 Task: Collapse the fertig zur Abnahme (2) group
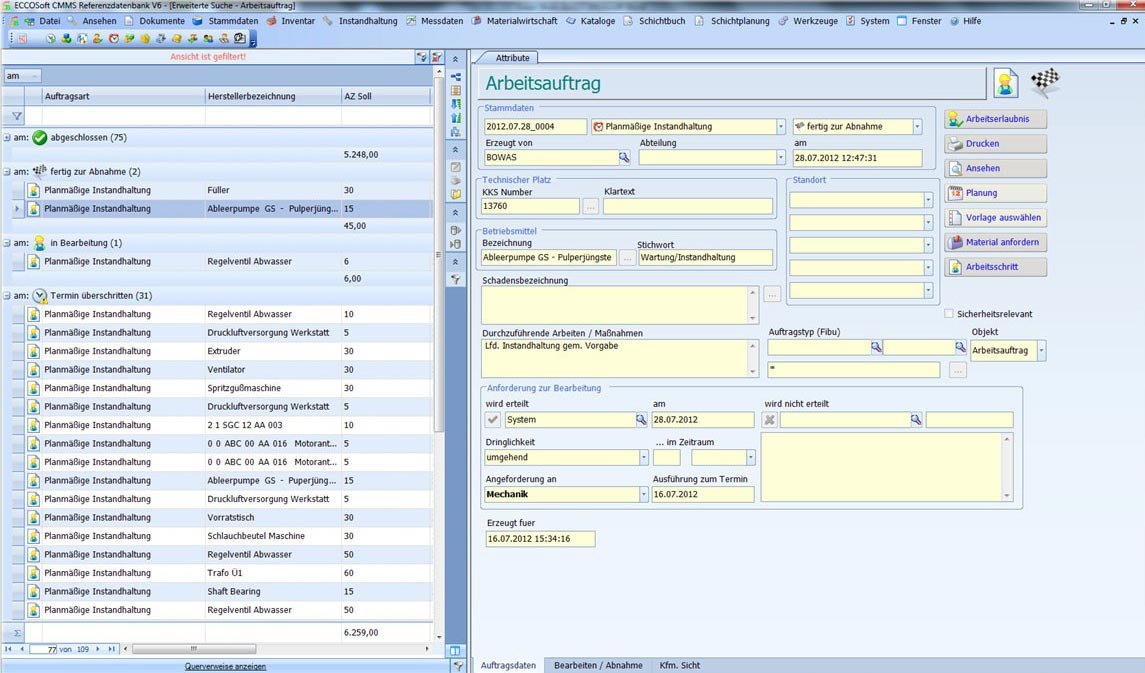pyautogui.click(x=7, y=172)
